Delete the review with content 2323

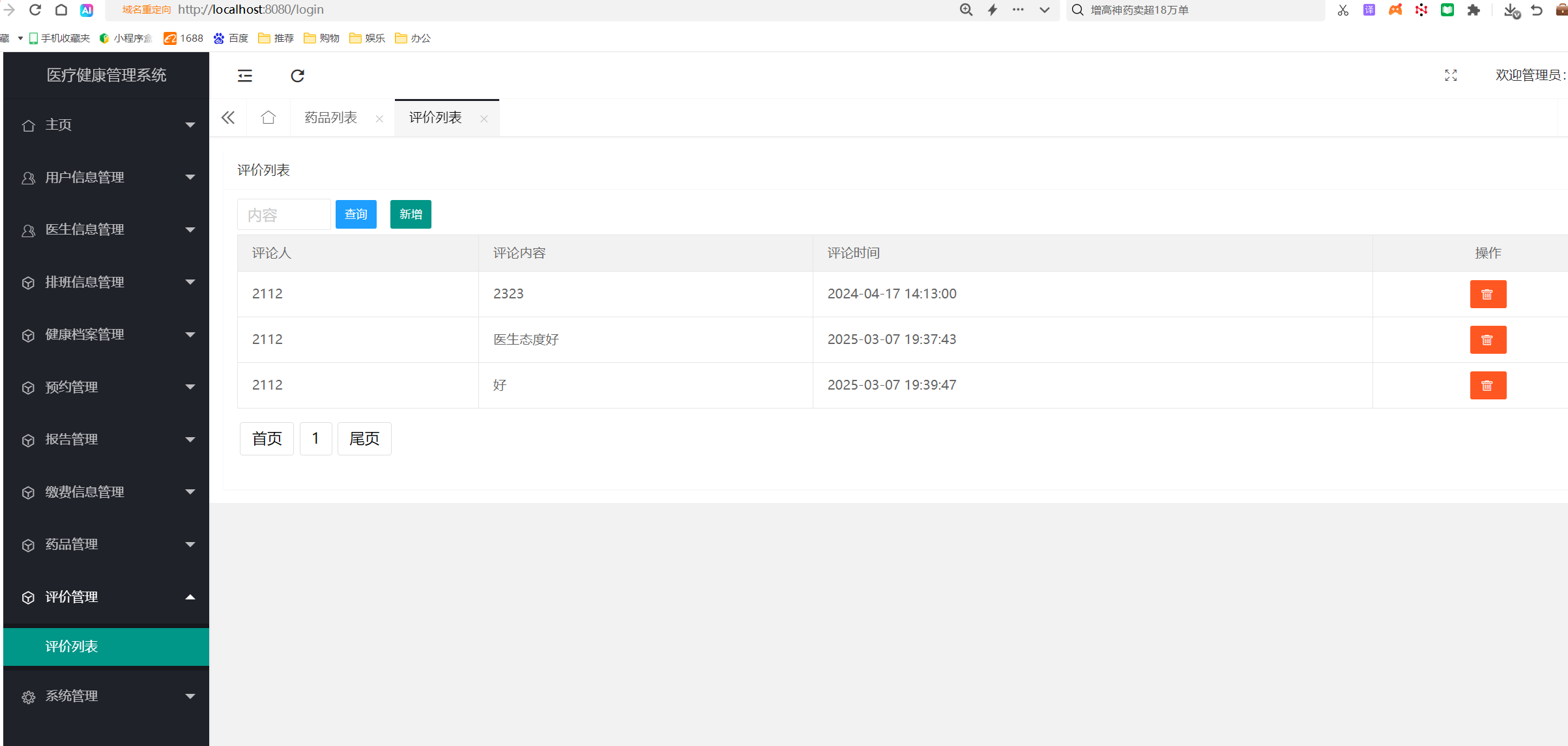1487,294
